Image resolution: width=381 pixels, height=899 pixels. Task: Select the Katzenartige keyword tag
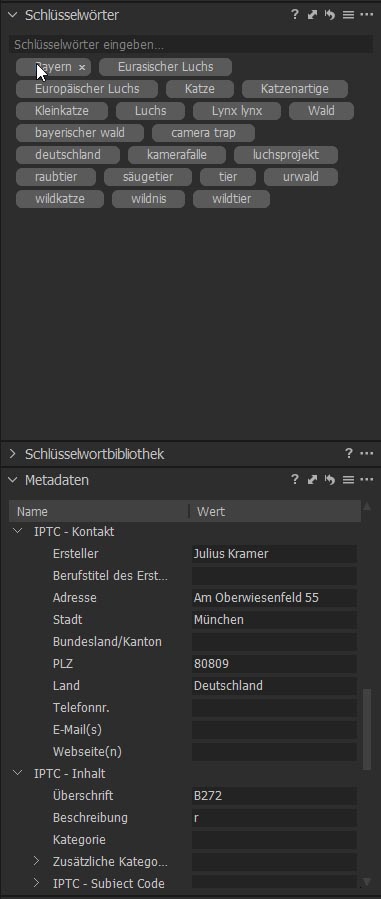295,89
